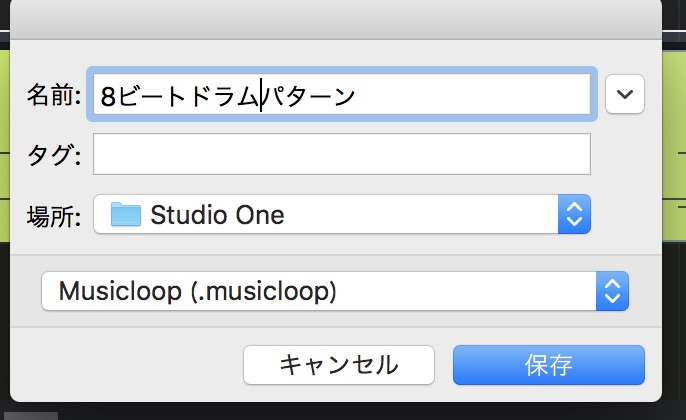Open the 場所 location popup menu
Screen dimensions: 686x420
point(341,214)
